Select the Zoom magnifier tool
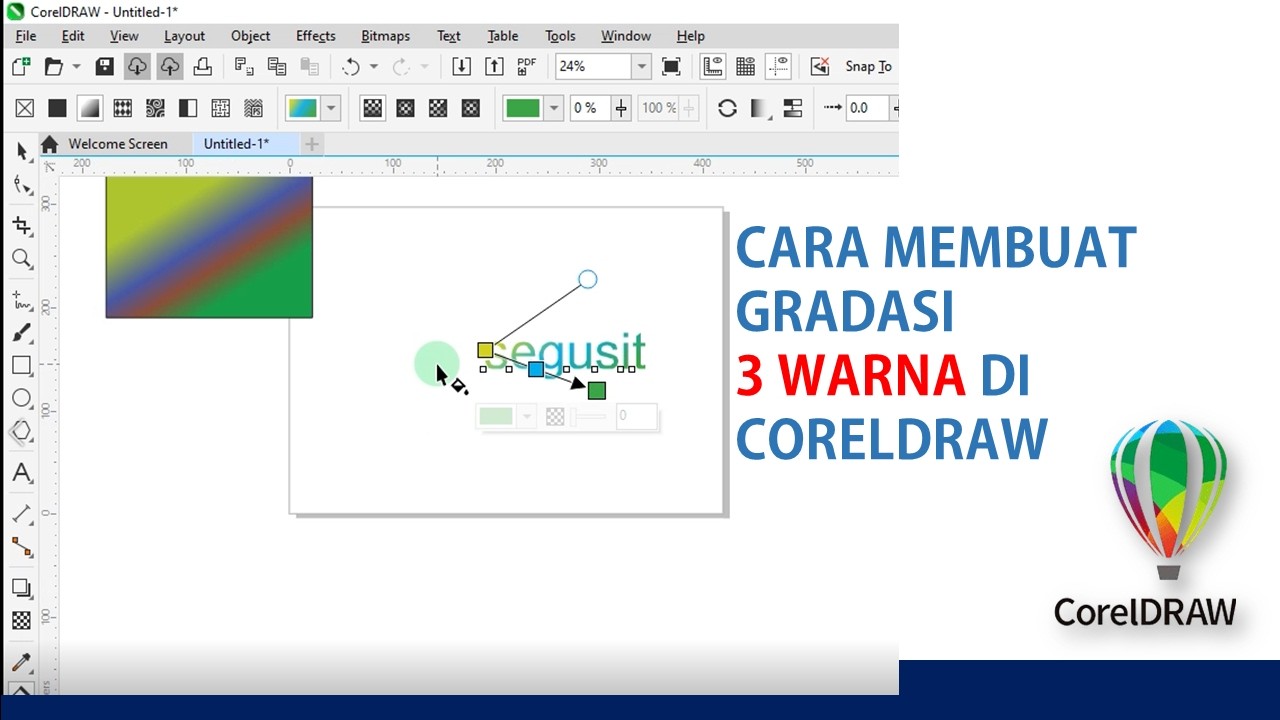The image size is (1280, 720). [22, 259]
